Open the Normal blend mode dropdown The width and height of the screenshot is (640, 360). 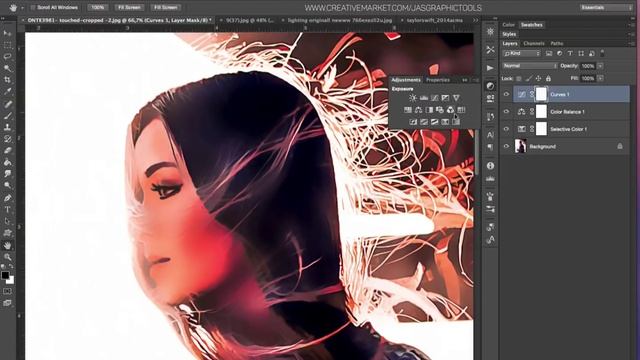click(530, 66)
